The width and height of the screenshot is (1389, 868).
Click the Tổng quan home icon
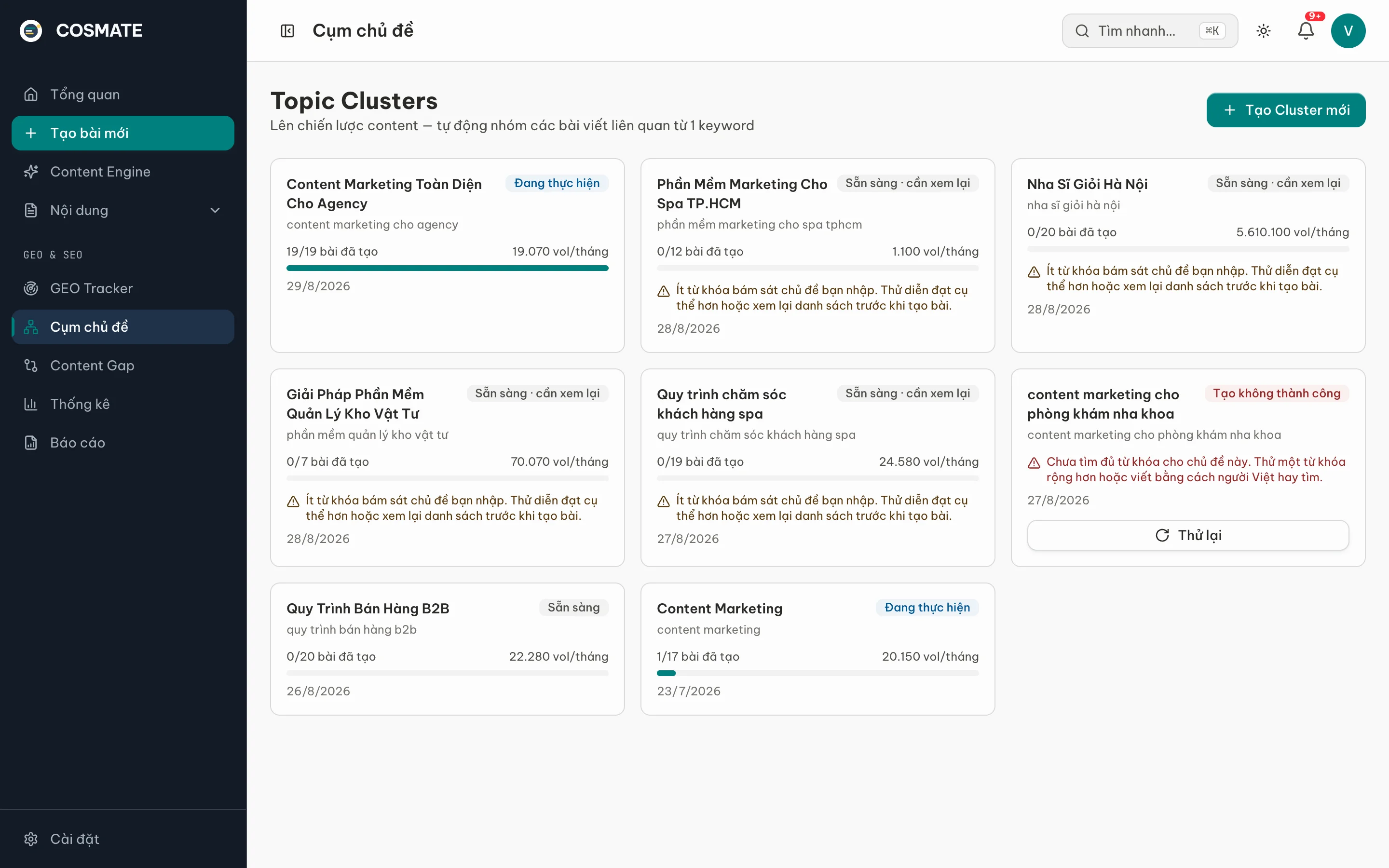[x=31, y=94]
